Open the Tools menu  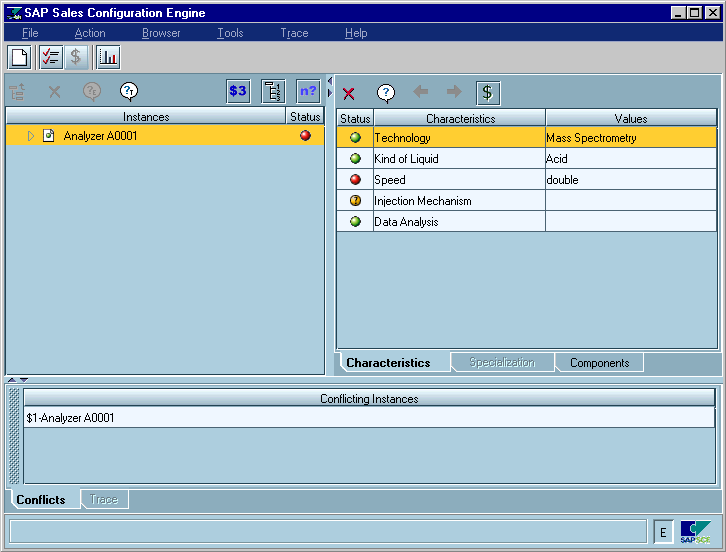[x=230, y=33]
